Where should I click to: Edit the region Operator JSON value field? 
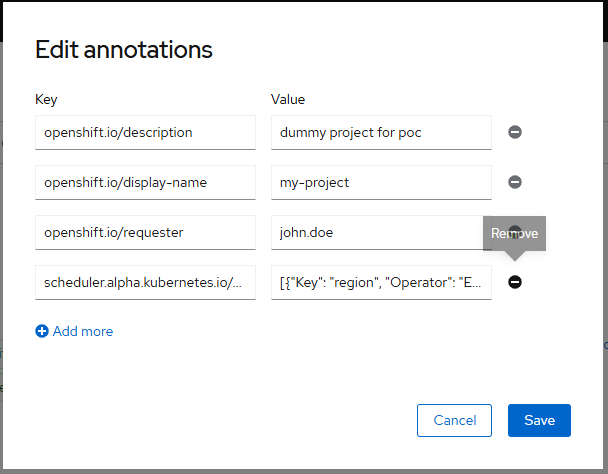click(x=381, y=282)
